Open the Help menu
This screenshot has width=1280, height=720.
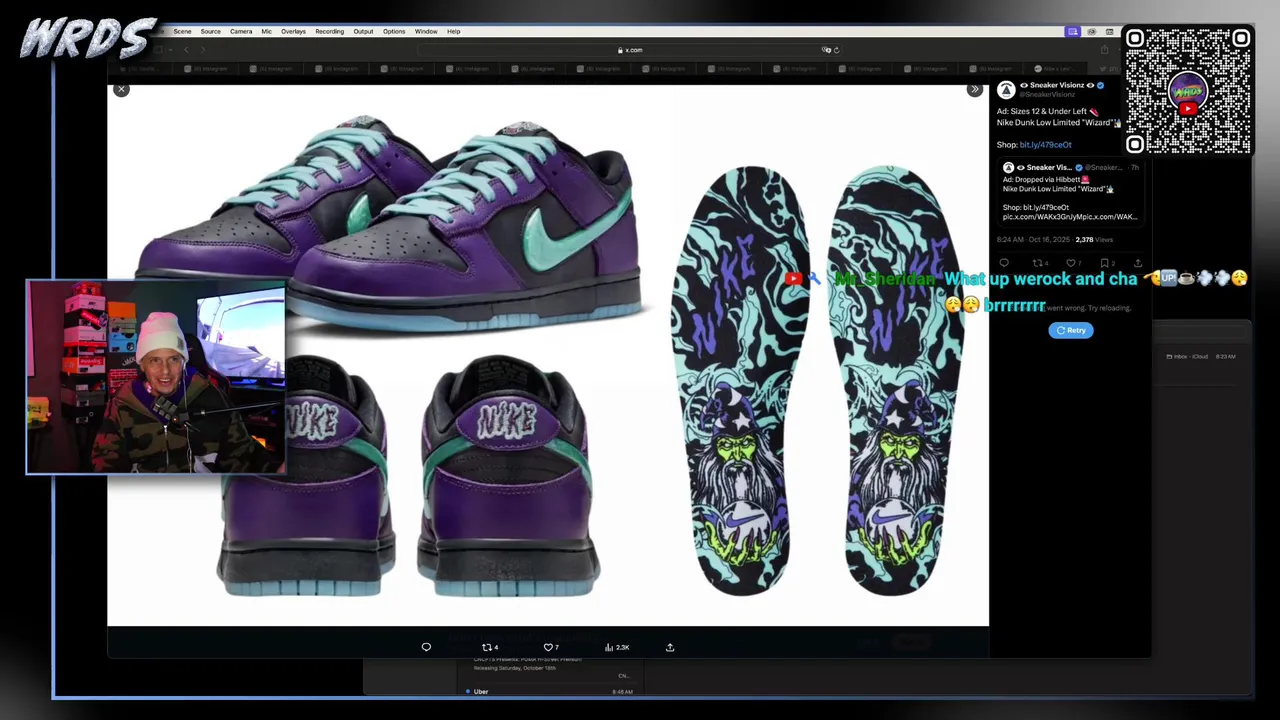(x=453, y=31)
